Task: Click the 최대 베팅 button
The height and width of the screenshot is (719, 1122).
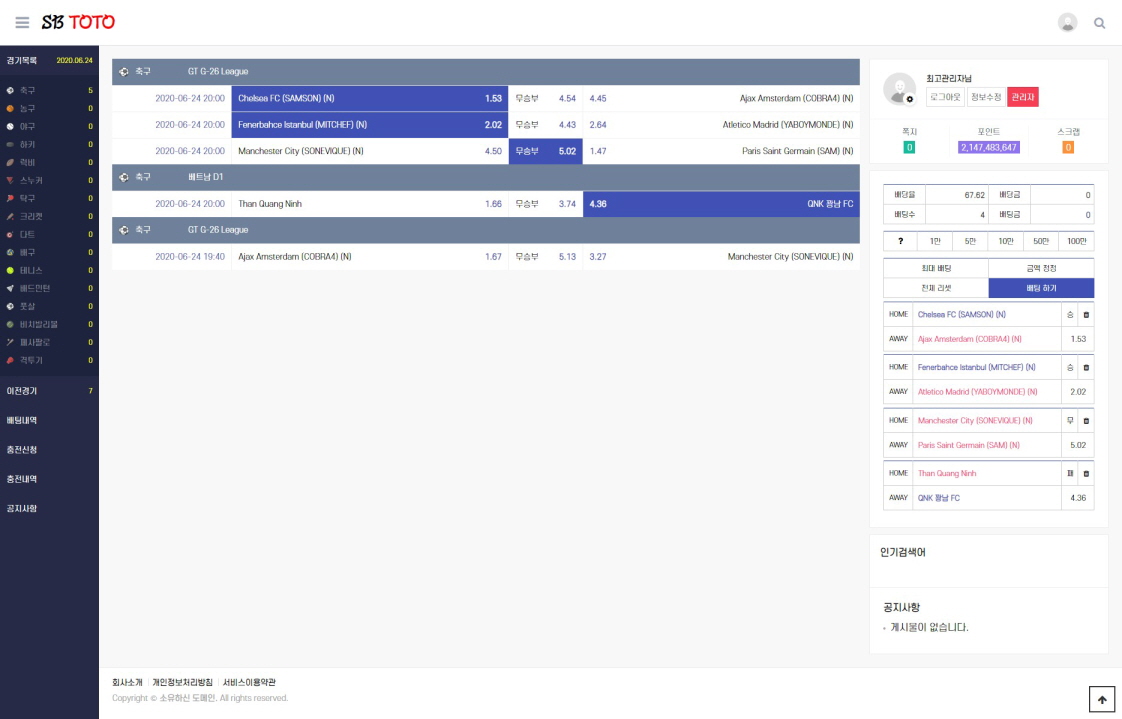Action: coord(936,268)
